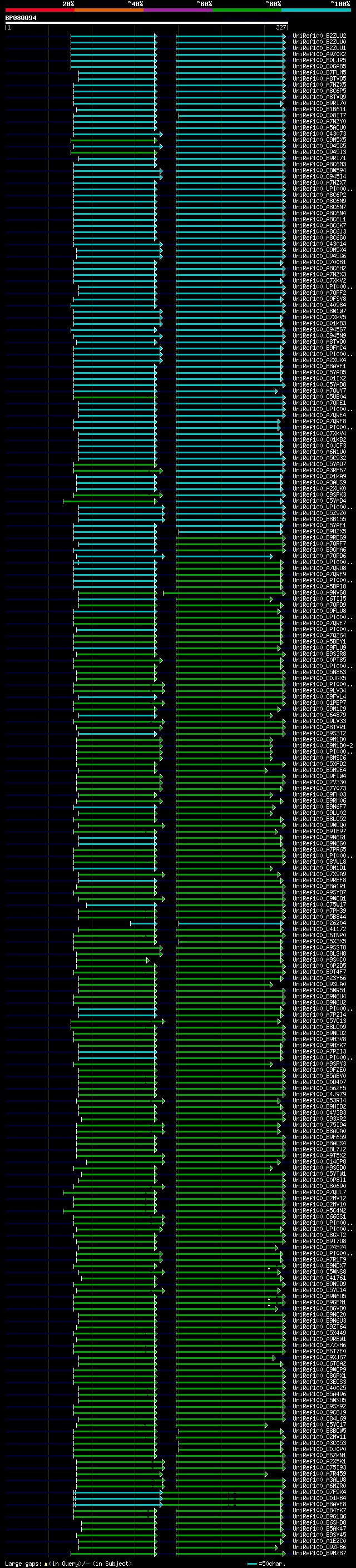Select label UniRef100_B8B155

click(x=319, y=519)
